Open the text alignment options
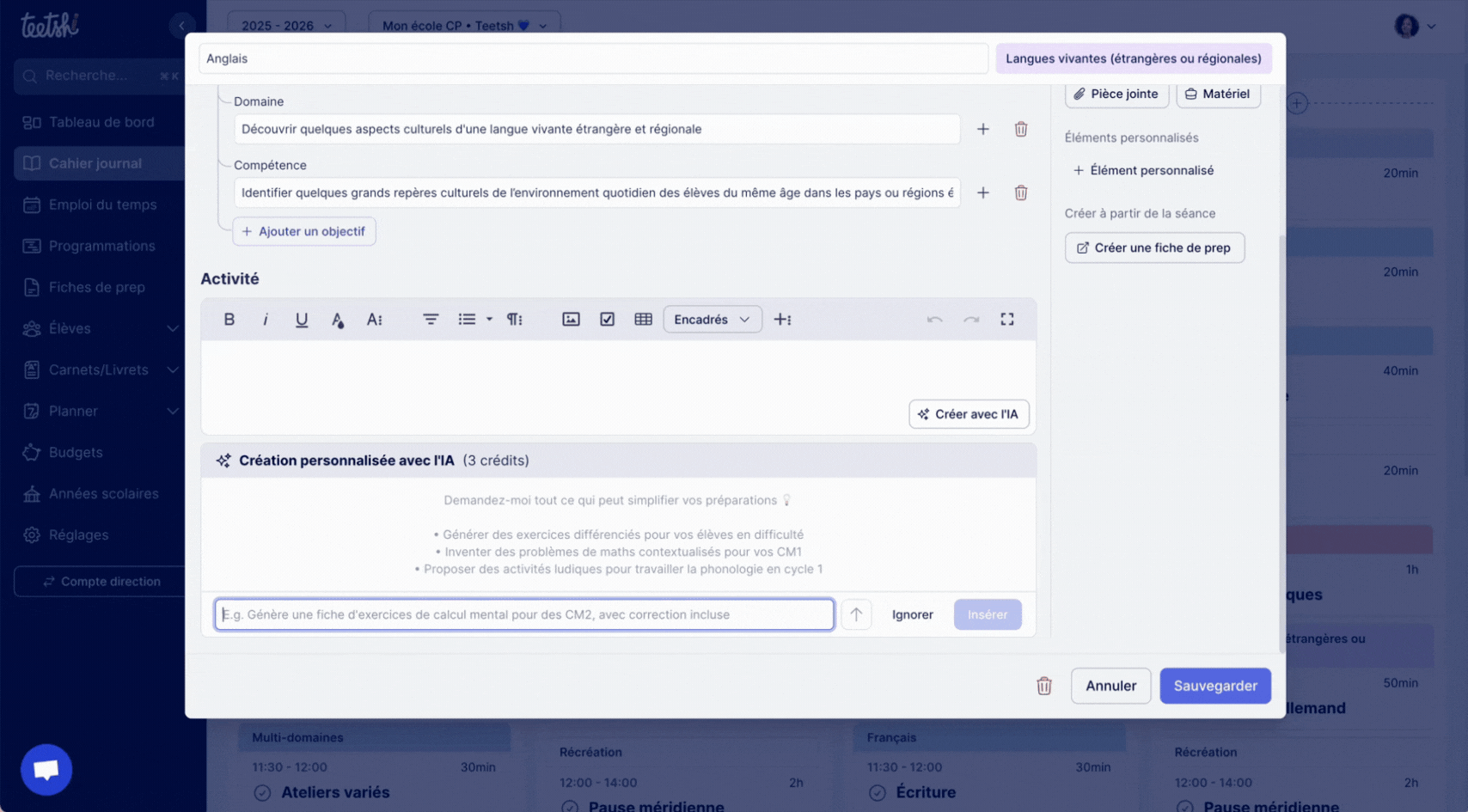 tap(431, 320)
